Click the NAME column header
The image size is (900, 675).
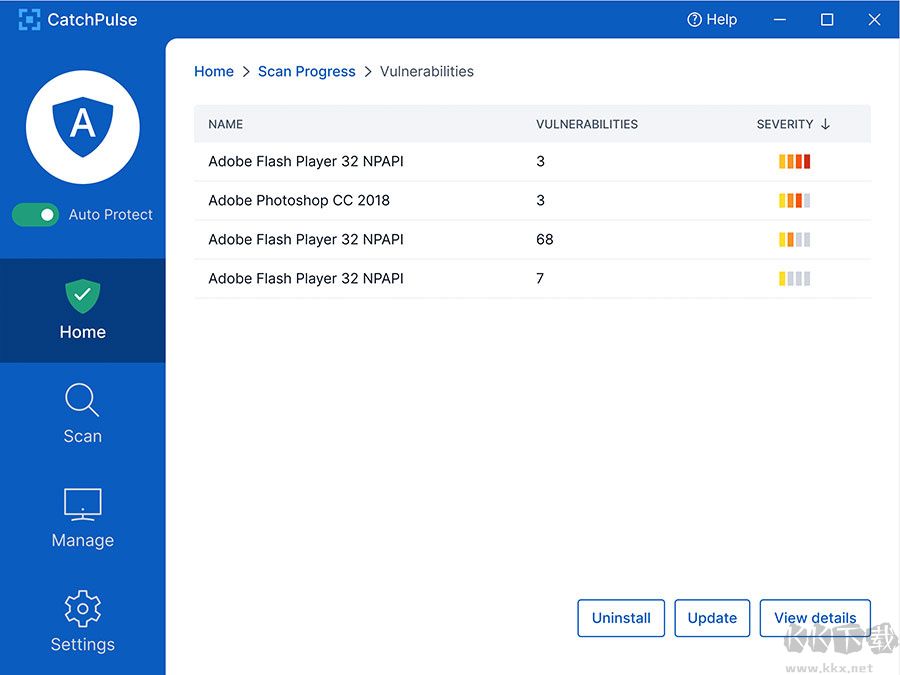(x=226, y=124)
